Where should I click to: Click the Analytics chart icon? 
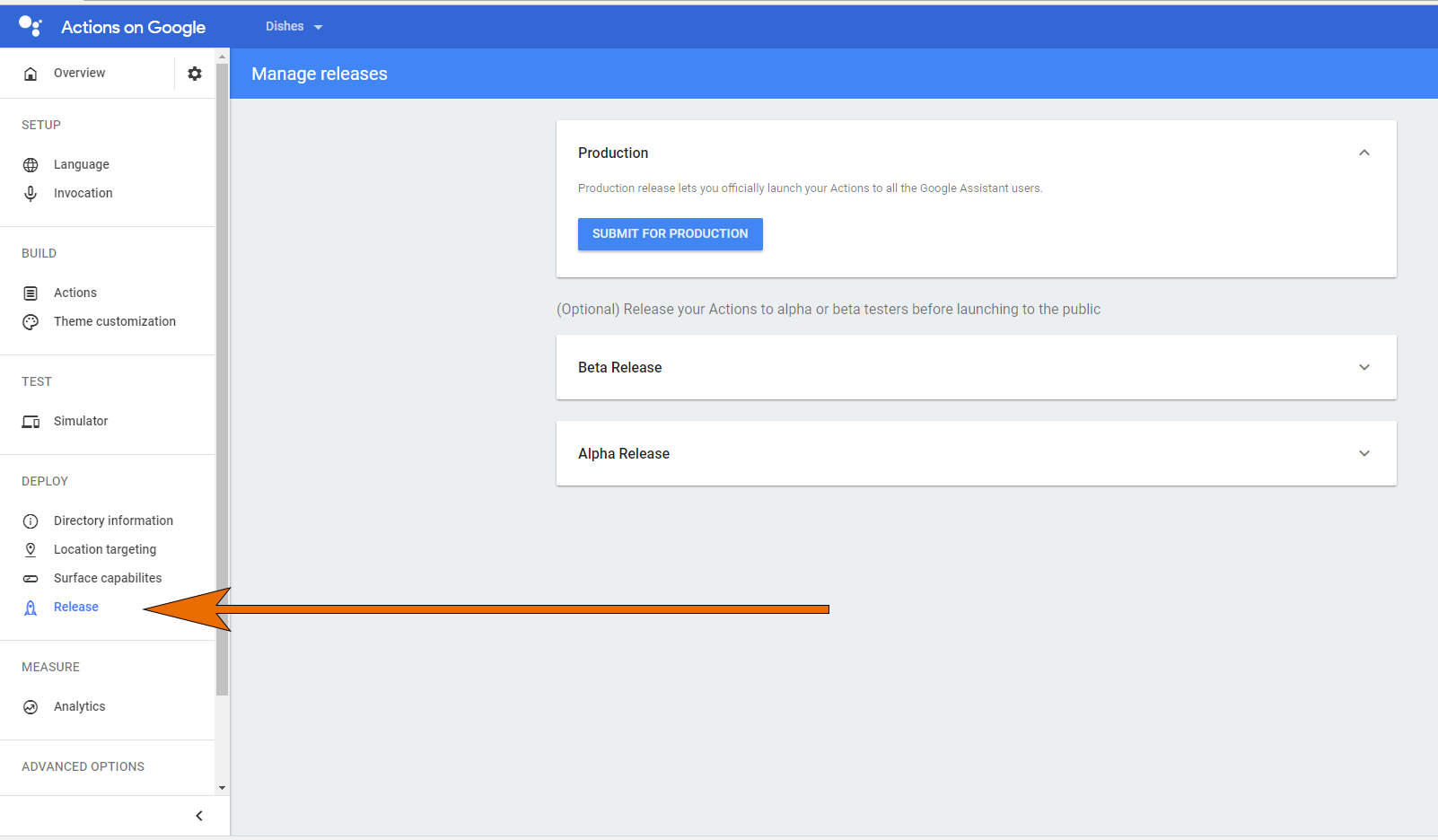coord(31,707)
